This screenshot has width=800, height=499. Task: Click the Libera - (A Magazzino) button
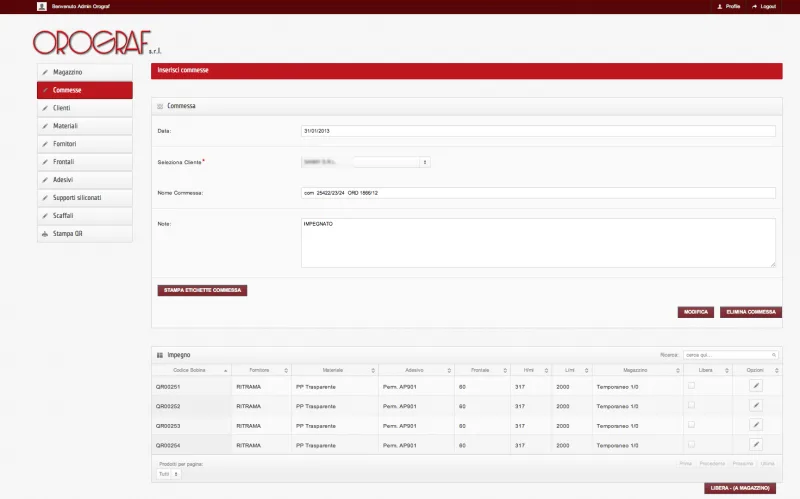point(740,488)
